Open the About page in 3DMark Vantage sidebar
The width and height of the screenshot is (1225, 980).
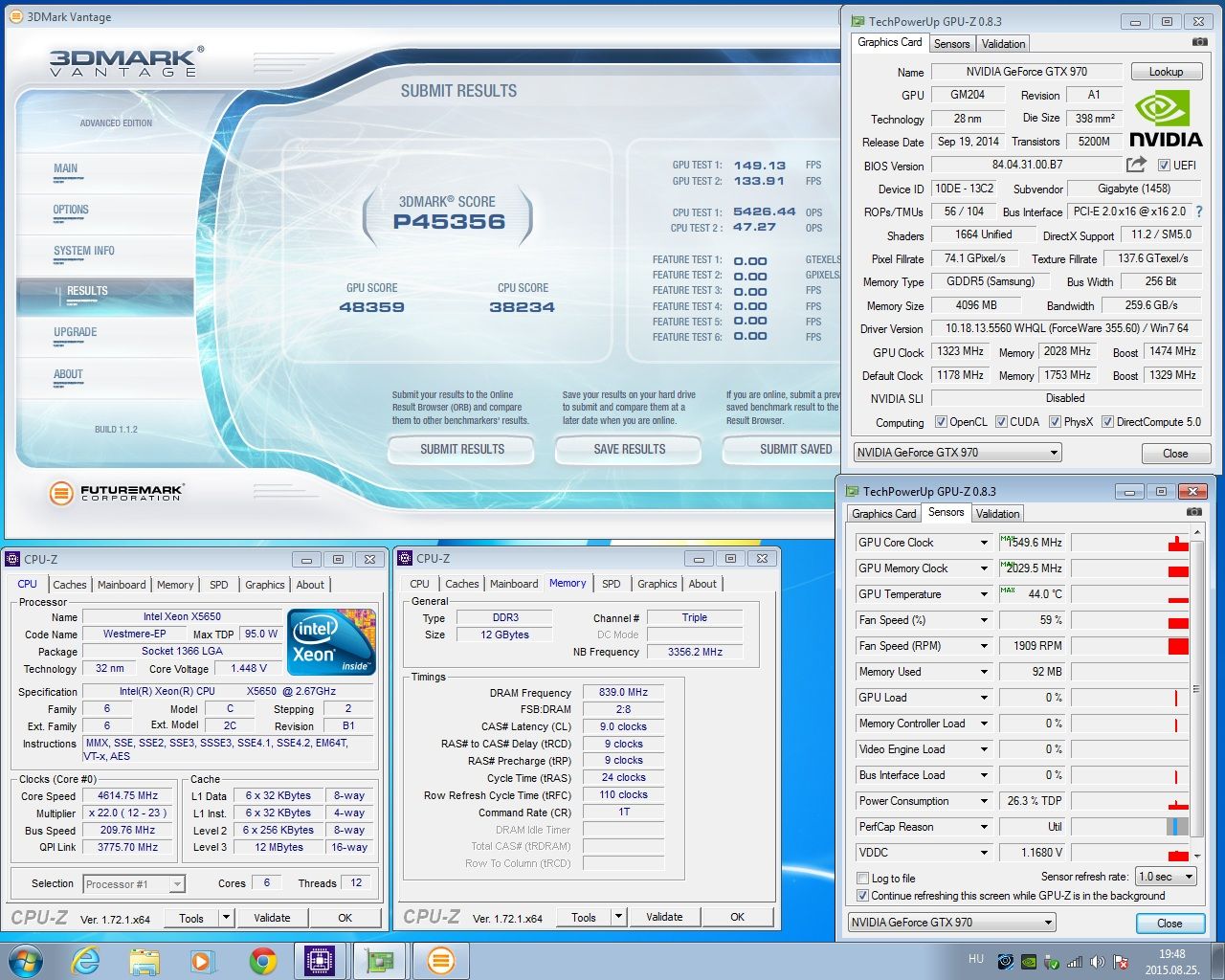point(68,374)
